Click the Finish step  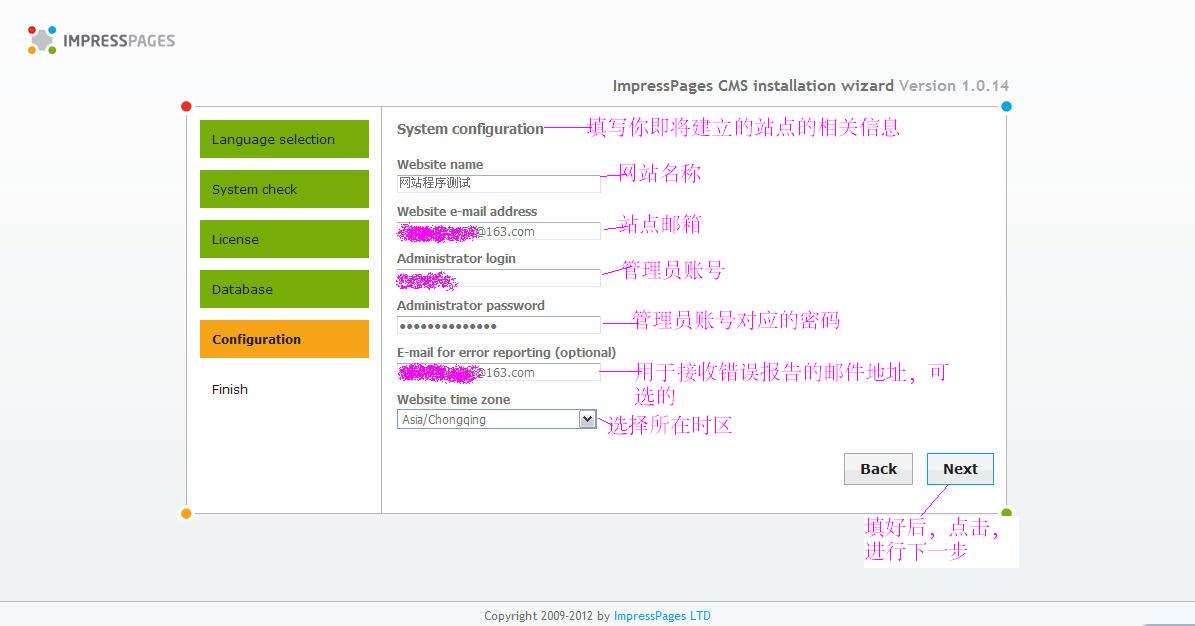[229, 390]
